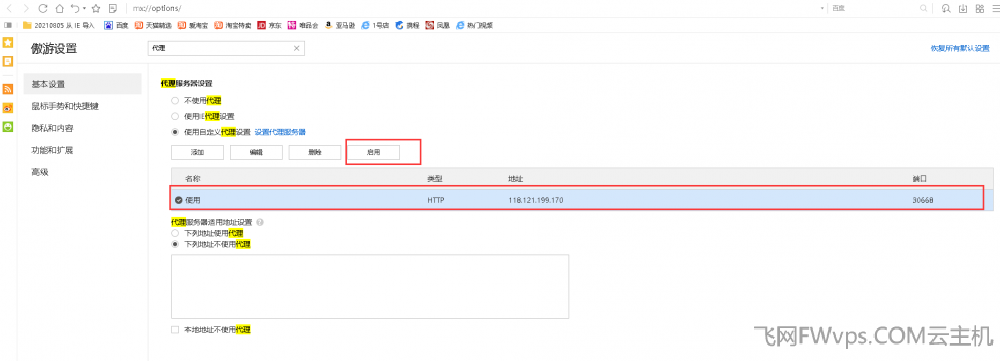Select 使用IE代理设置 radio option
The image size is (1000, 361).
pos(175,116)
